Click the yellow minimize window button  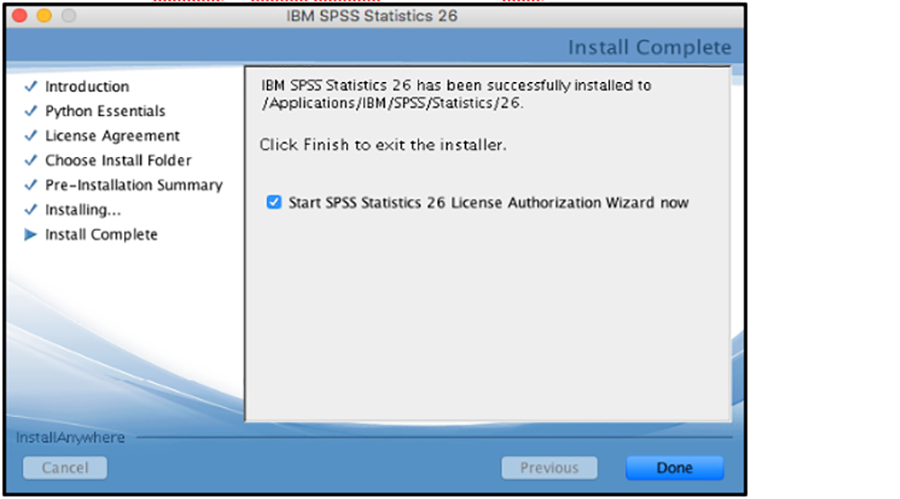pyautogui.click(x=44, y=16)
